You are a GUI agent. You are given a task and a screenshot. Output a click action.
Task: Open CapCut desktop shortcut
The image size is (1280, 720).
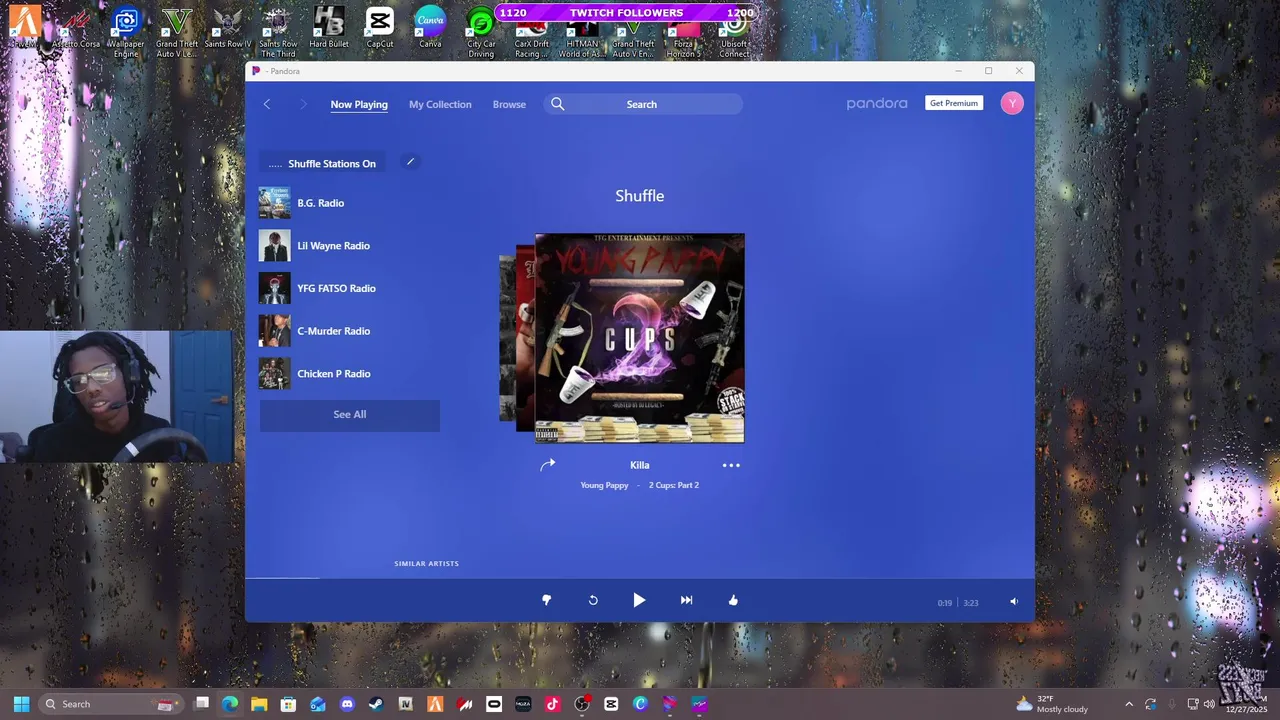point(380,29)
